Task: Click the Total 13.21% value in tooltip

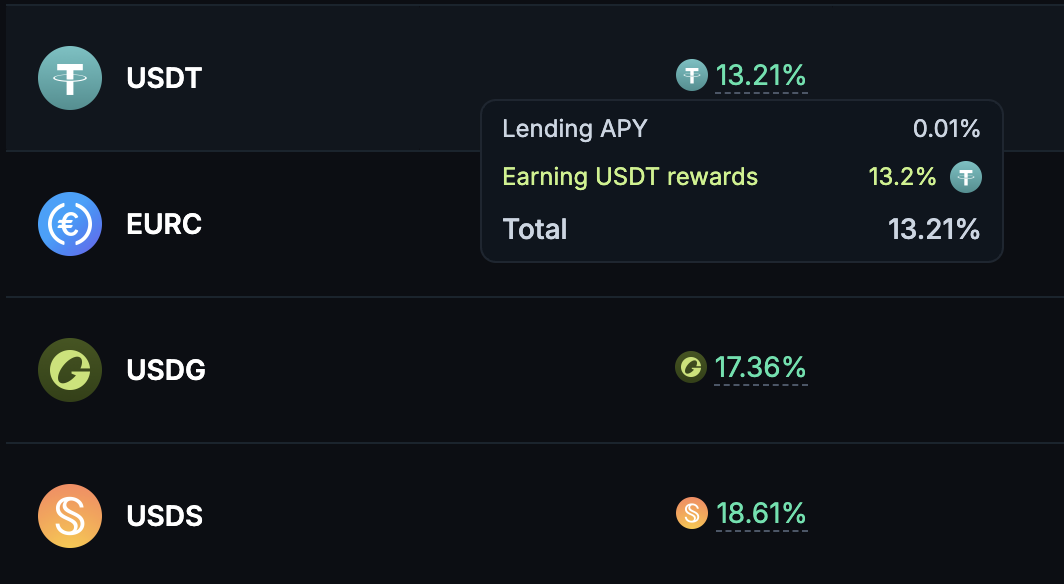Action: pyautogui.click(x=934, y=230)
